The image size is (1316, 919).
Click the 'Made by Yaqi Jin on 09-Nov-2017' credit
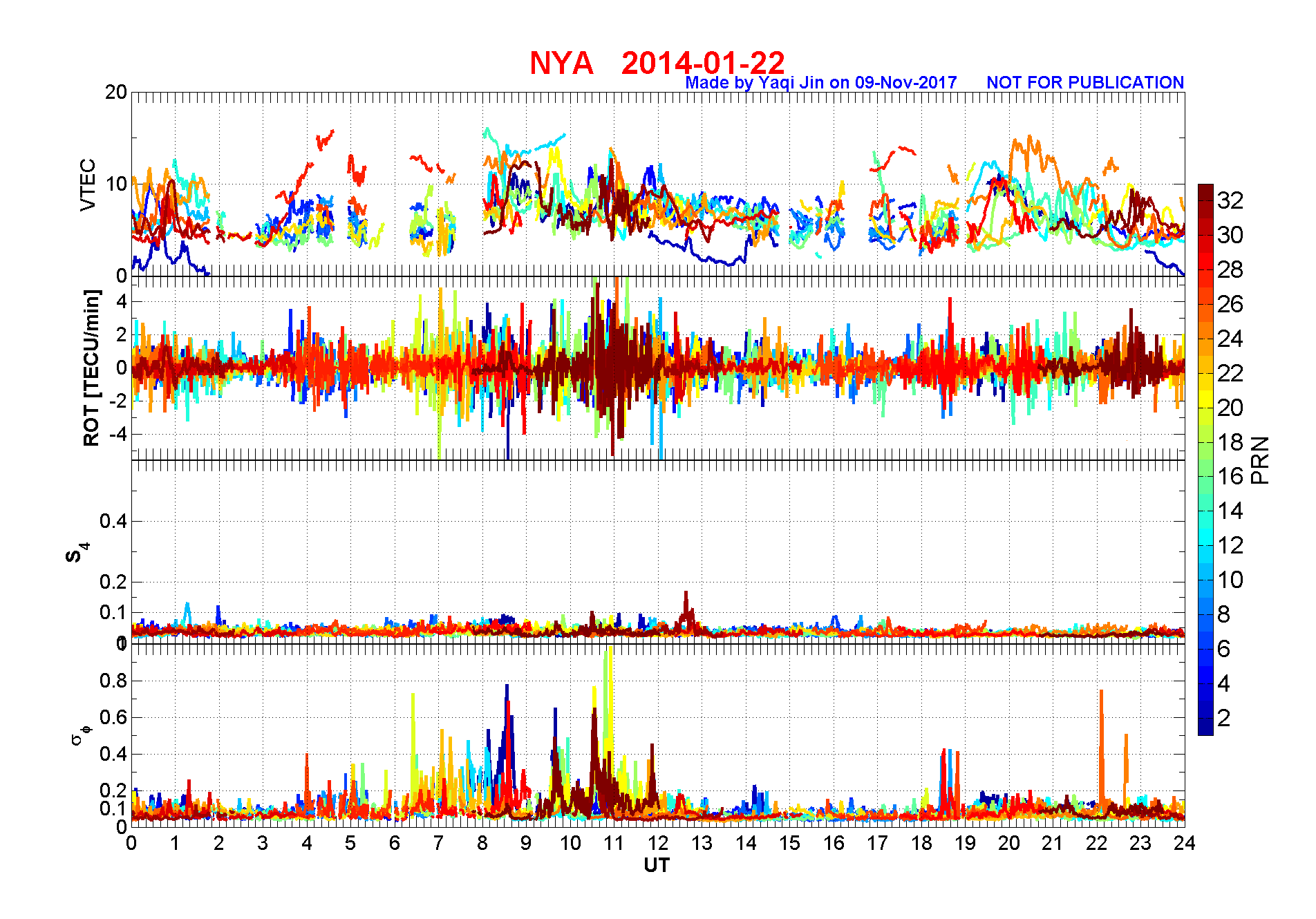click(821, 83)
